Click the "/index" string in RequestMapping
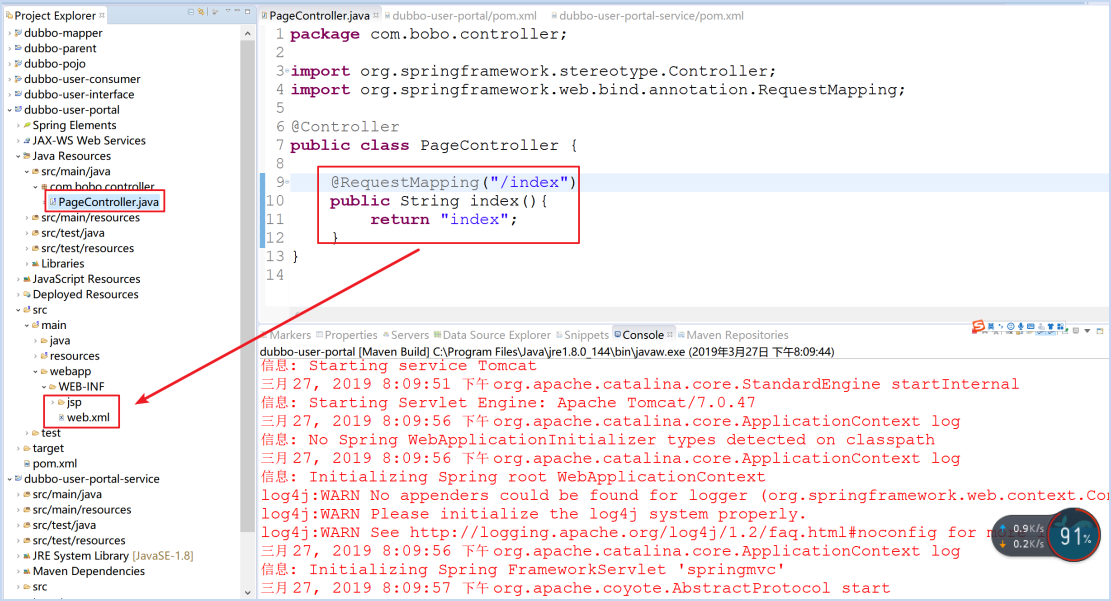The height and width of the screenshot is (601, 1111). coord(529,182)
